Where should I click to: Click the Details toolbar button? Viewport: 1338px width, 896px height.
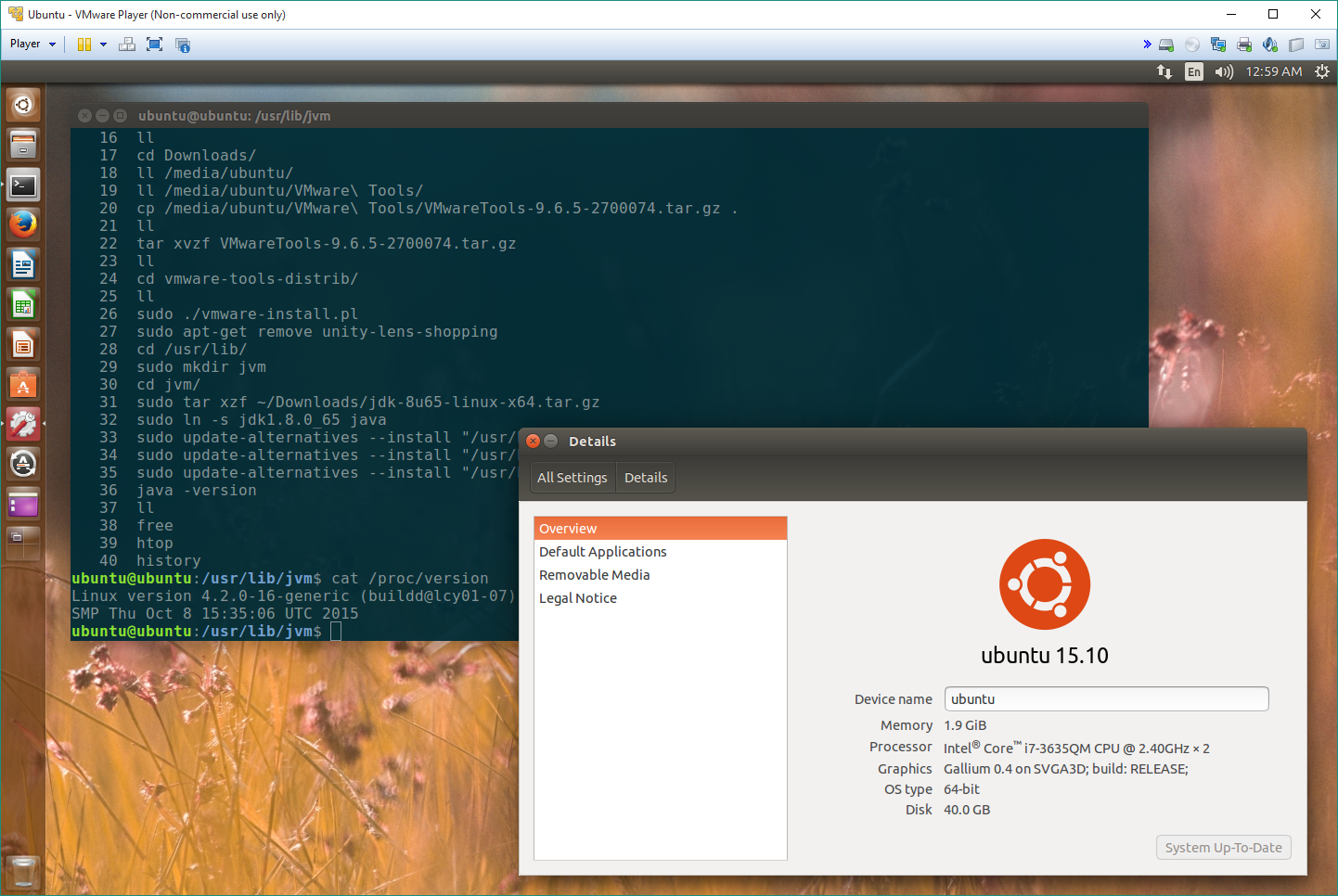pyautogui.click(x=646, y=478)
